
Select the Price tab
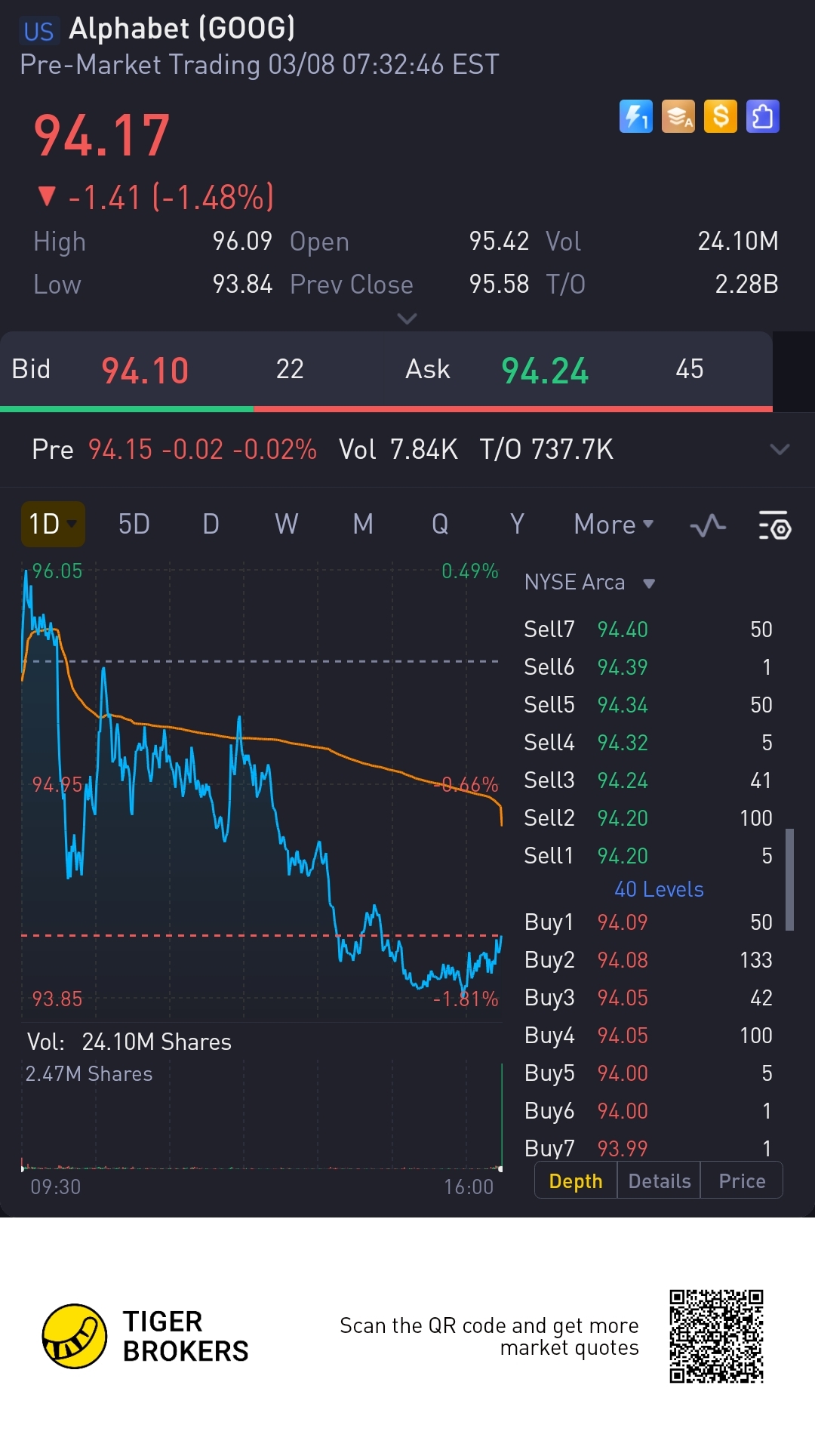point(742,1180)
